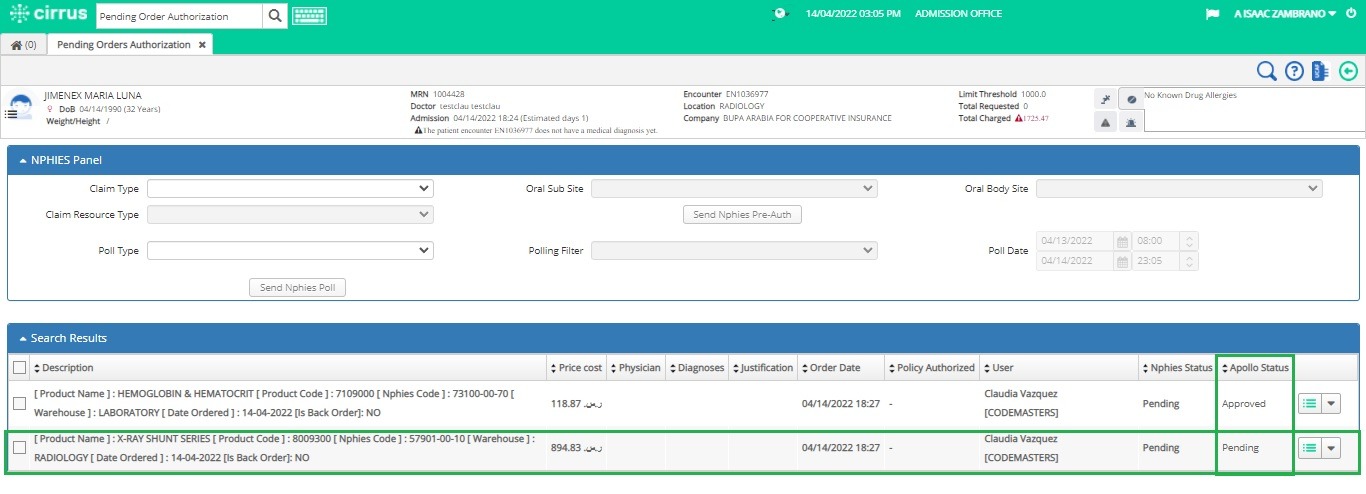Click the calendar icon for 04/13/2022 poll date
Viewport: 1366px width, 494px height.
point(1122,241)
